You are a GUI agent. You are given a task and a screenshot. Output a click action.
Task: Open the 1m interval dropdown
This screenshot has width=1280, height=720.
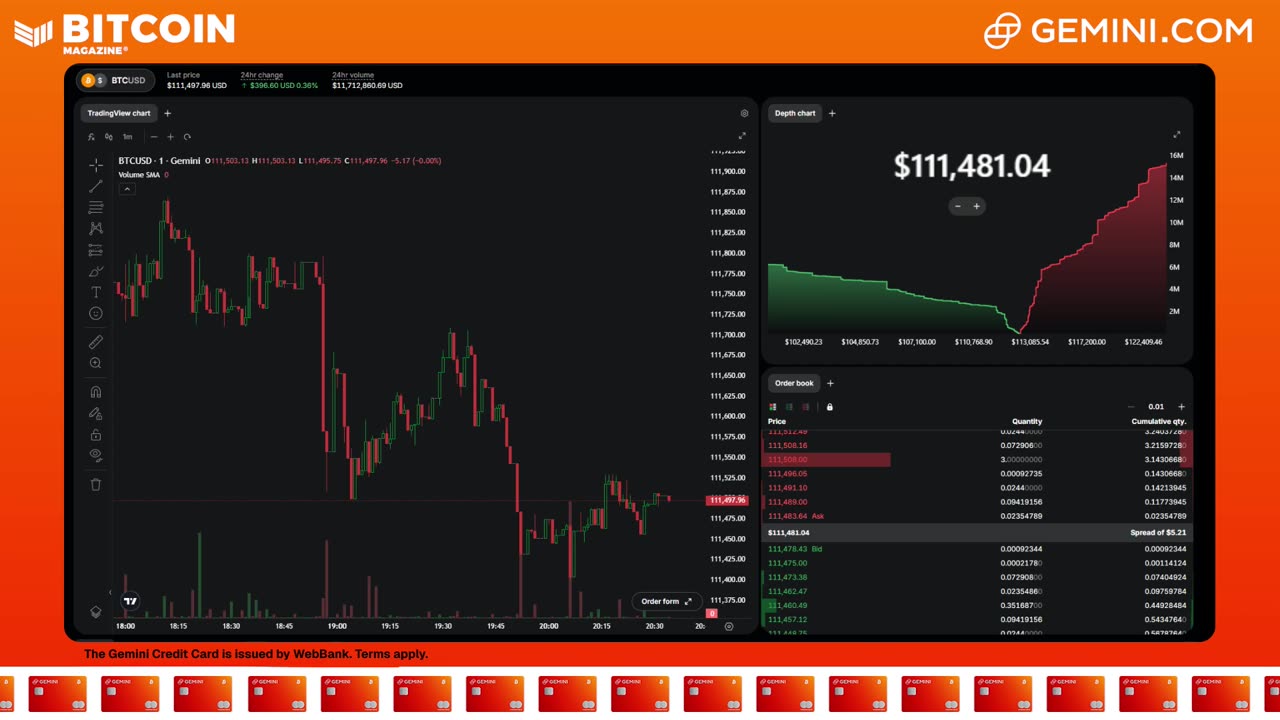[128, 137]
